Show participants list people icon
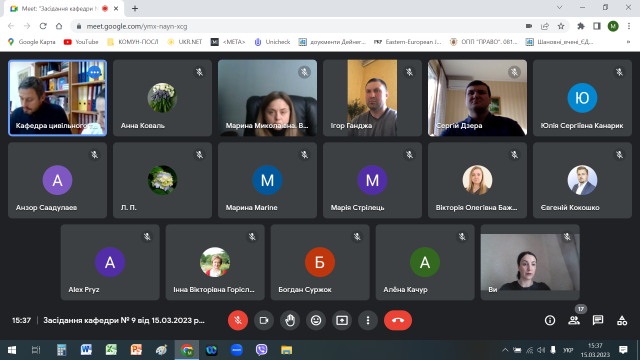 (574, 320)
